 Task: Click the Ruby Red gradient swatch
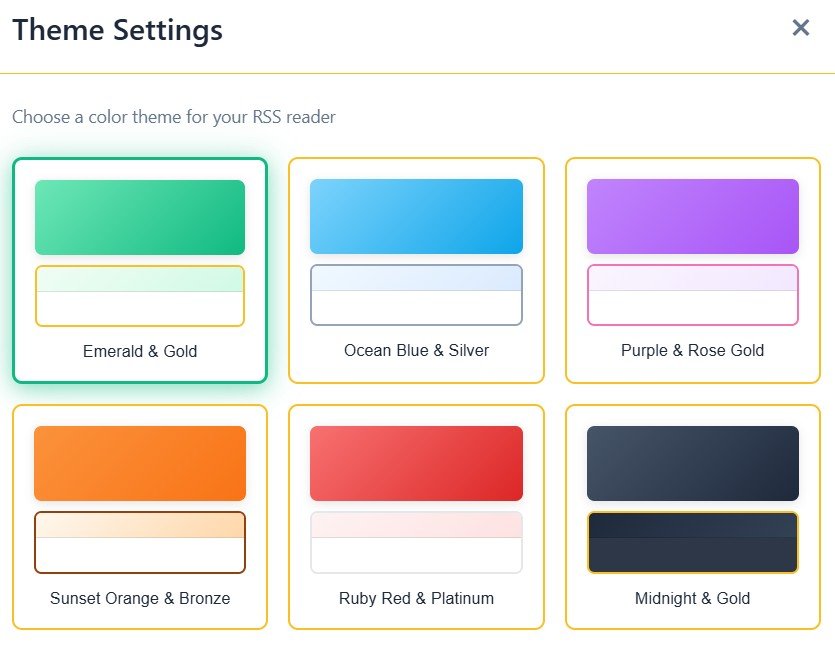416,463
